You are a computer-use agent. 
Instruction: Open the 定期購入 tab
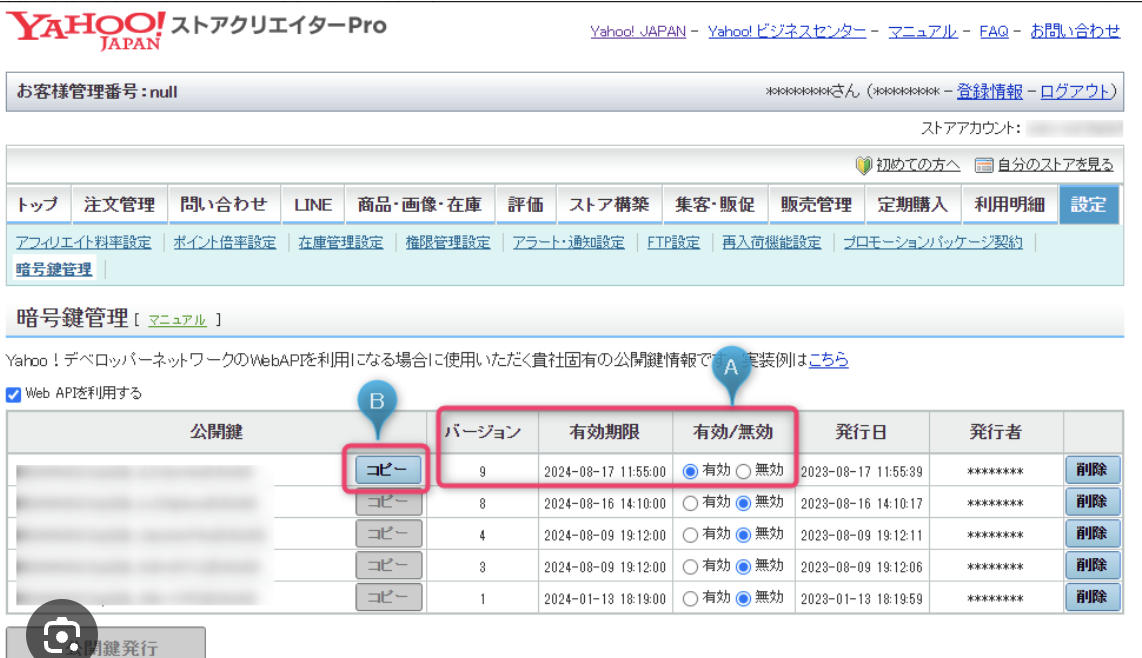913,205
